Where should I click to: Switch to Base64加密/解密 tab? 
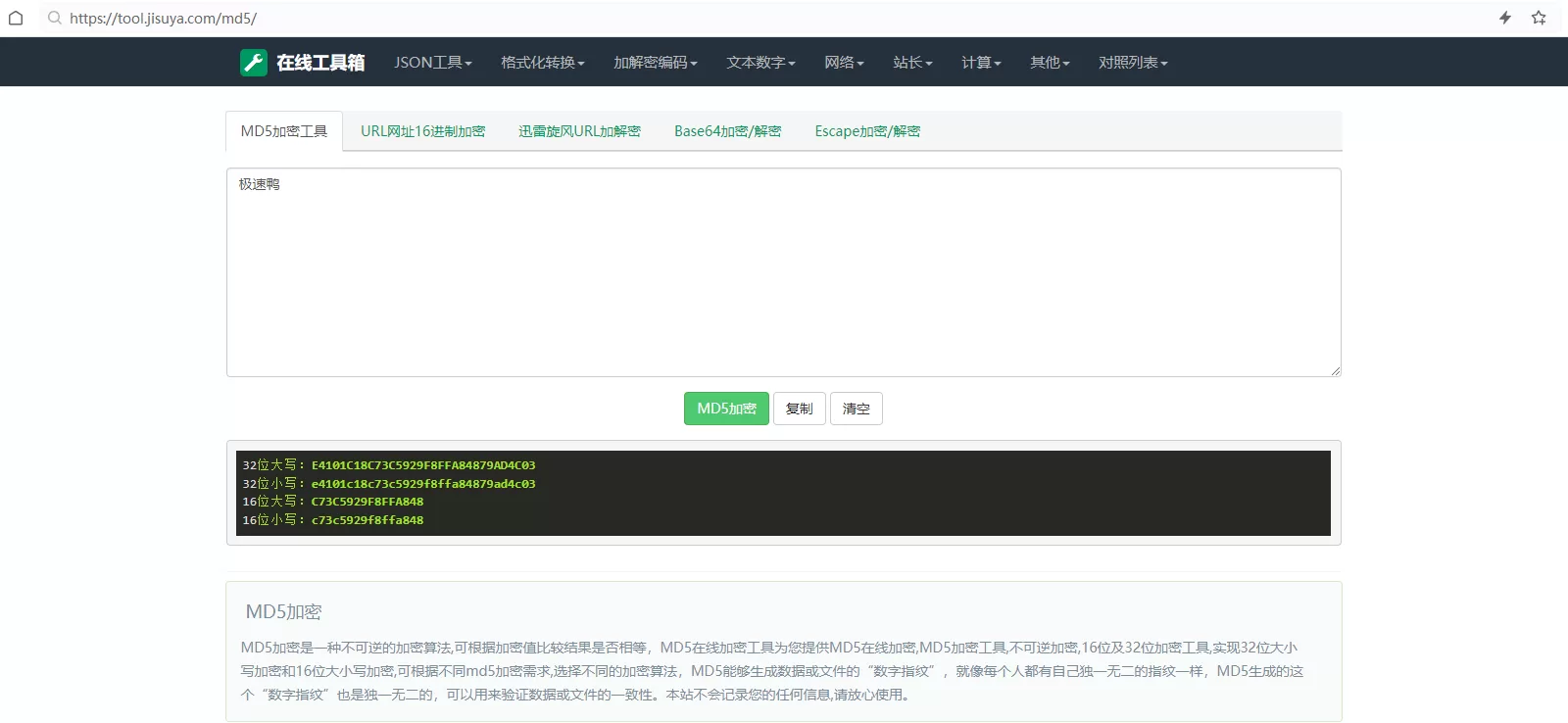727,131
